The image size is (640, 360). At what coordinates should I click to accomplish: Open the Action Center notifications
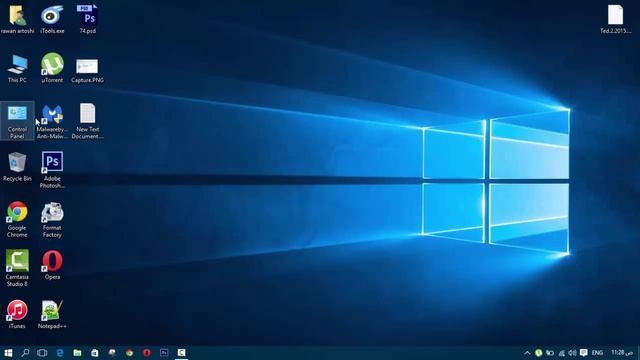[x=584, y=353]
